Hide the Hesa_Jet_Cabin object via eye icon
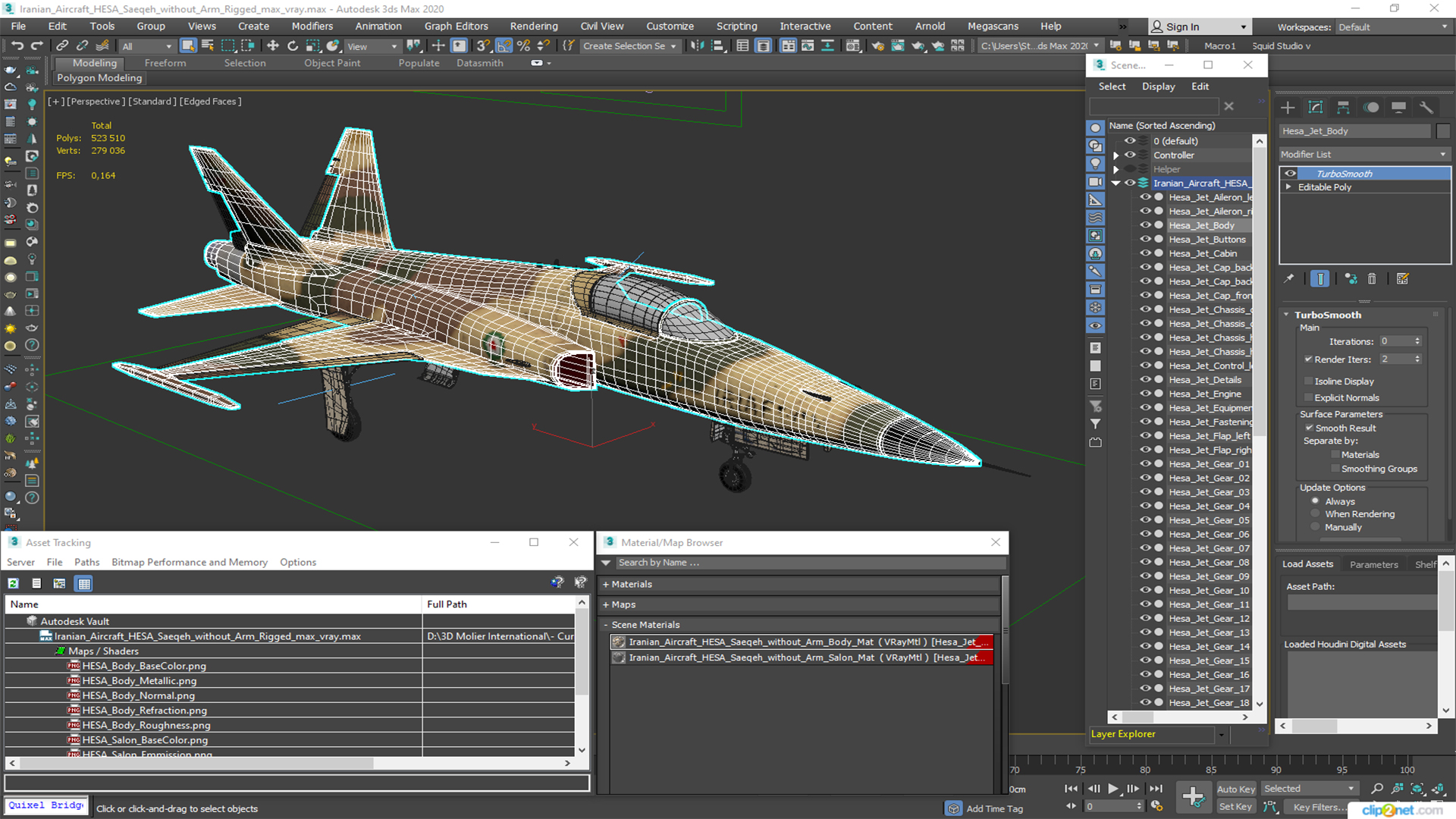This screenshot has width=1456, height=819. tap(1145, 253)
